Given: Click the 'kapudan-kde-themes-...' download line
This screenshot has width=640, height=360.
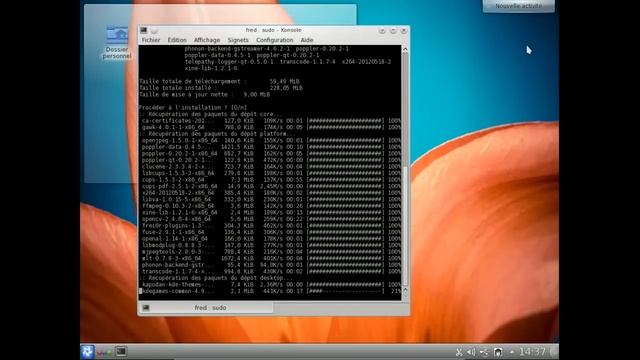Looking at the screenshot, I should point(270,284).
